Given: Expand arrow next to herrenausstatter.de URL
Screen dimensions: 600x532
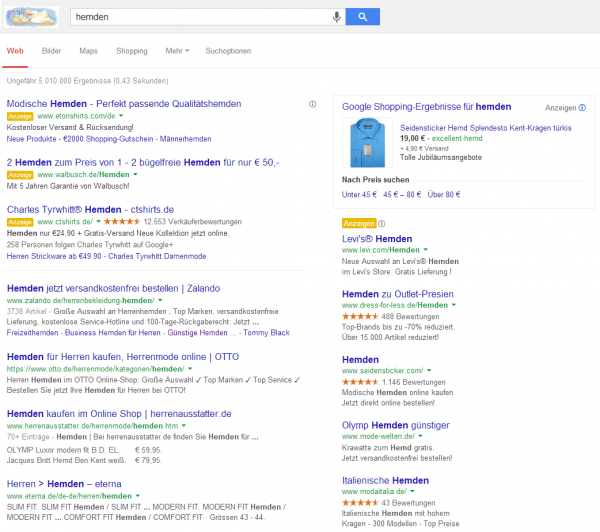Looking at the screenshot, I should pyautogui.click(x=184, y=426).
